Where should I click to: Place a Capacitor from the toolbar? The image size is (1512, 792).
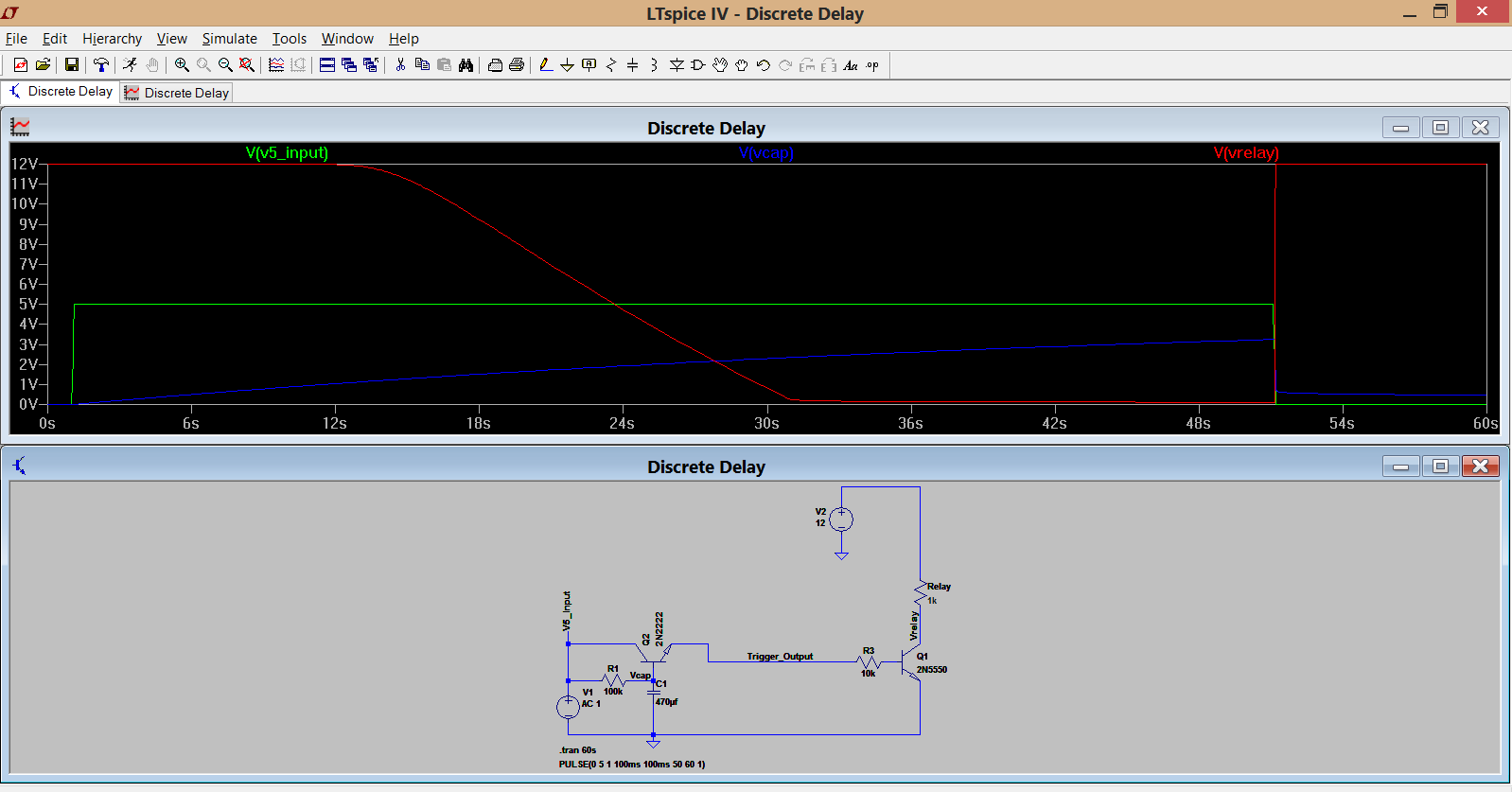[632, 65]
